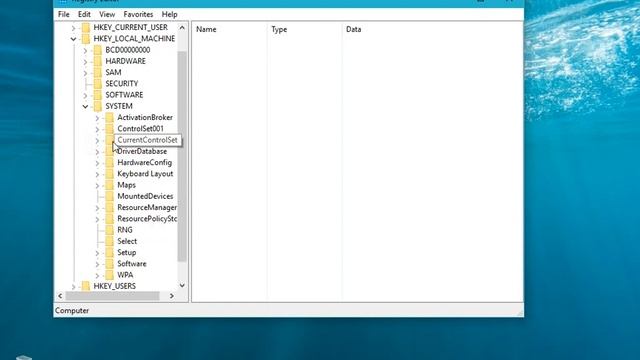Image resolution: width=640 pixels, height=360 pixels.
Task: Expand the HKEY_CURRENT_USER node
Action: 73,28
